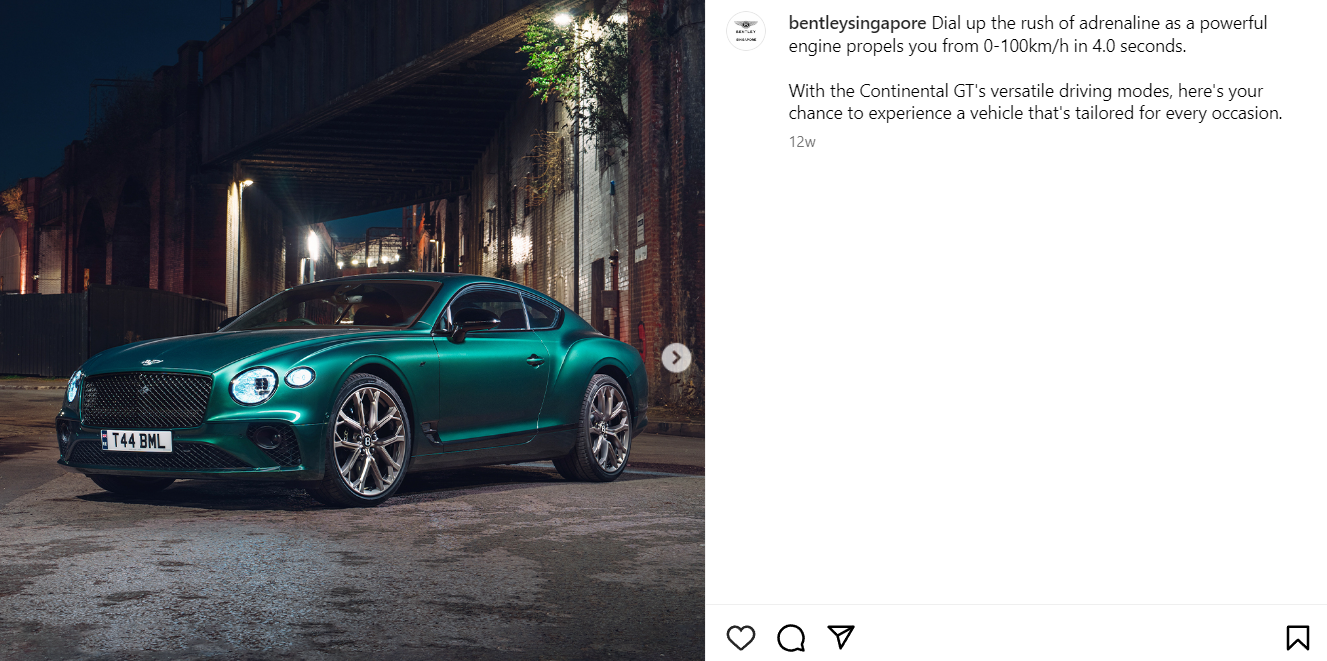This screenshot has height=661, width=1327.
Task: Like the post with the heart icon
Action: point(741,638)
